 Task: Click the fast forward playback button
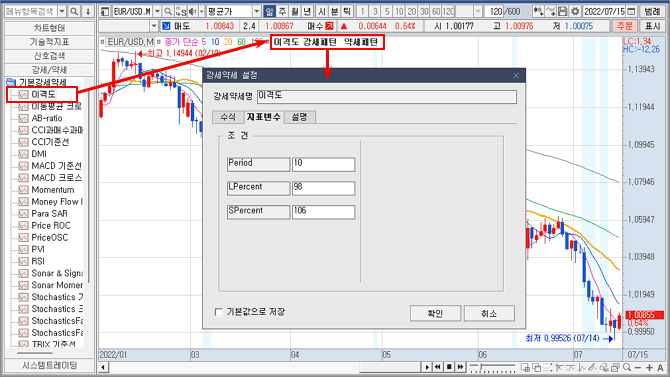click(460, 367)
